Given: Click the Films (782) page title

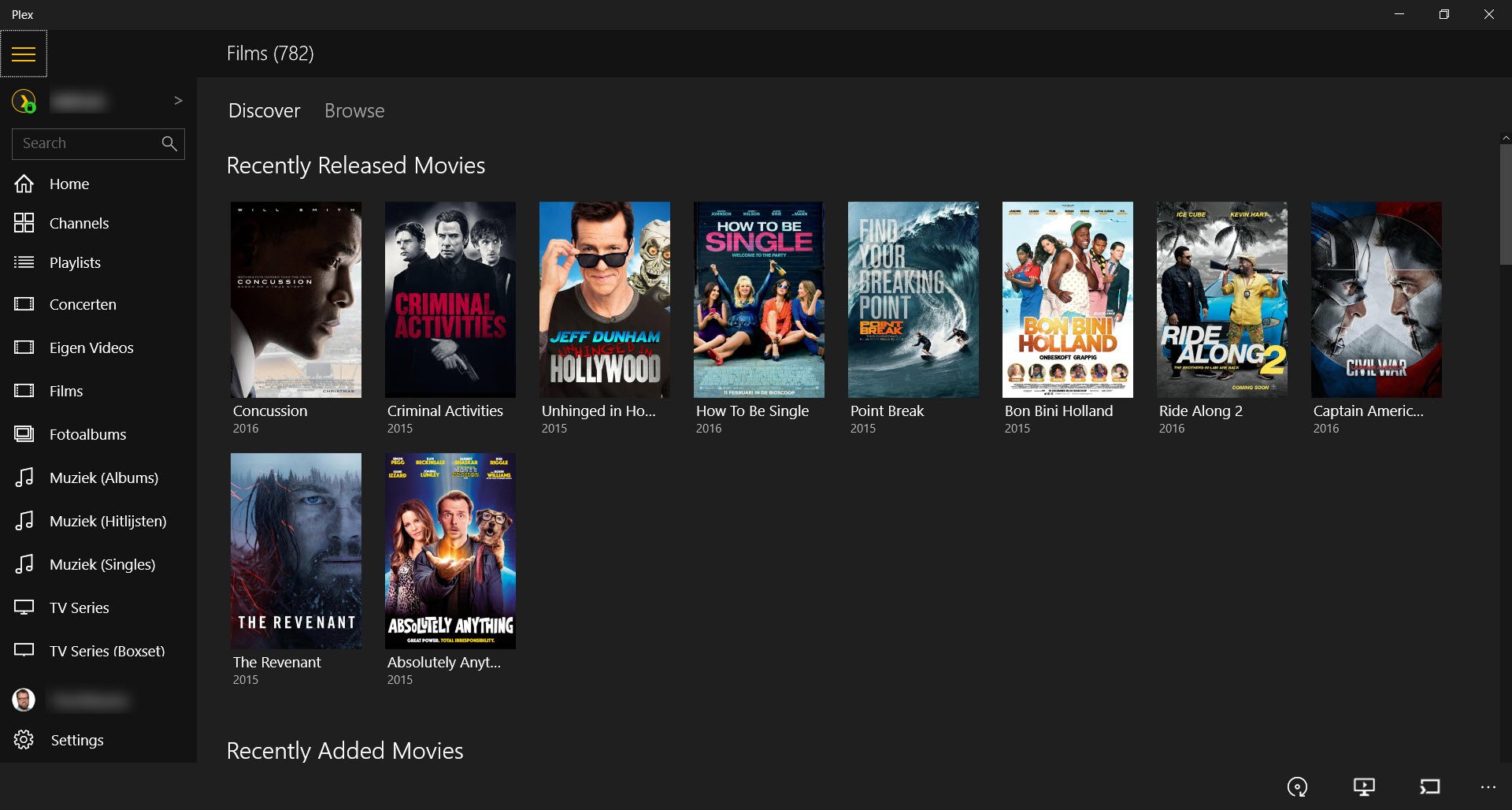Looking at the screenshot, I should [x=270, y=54].
